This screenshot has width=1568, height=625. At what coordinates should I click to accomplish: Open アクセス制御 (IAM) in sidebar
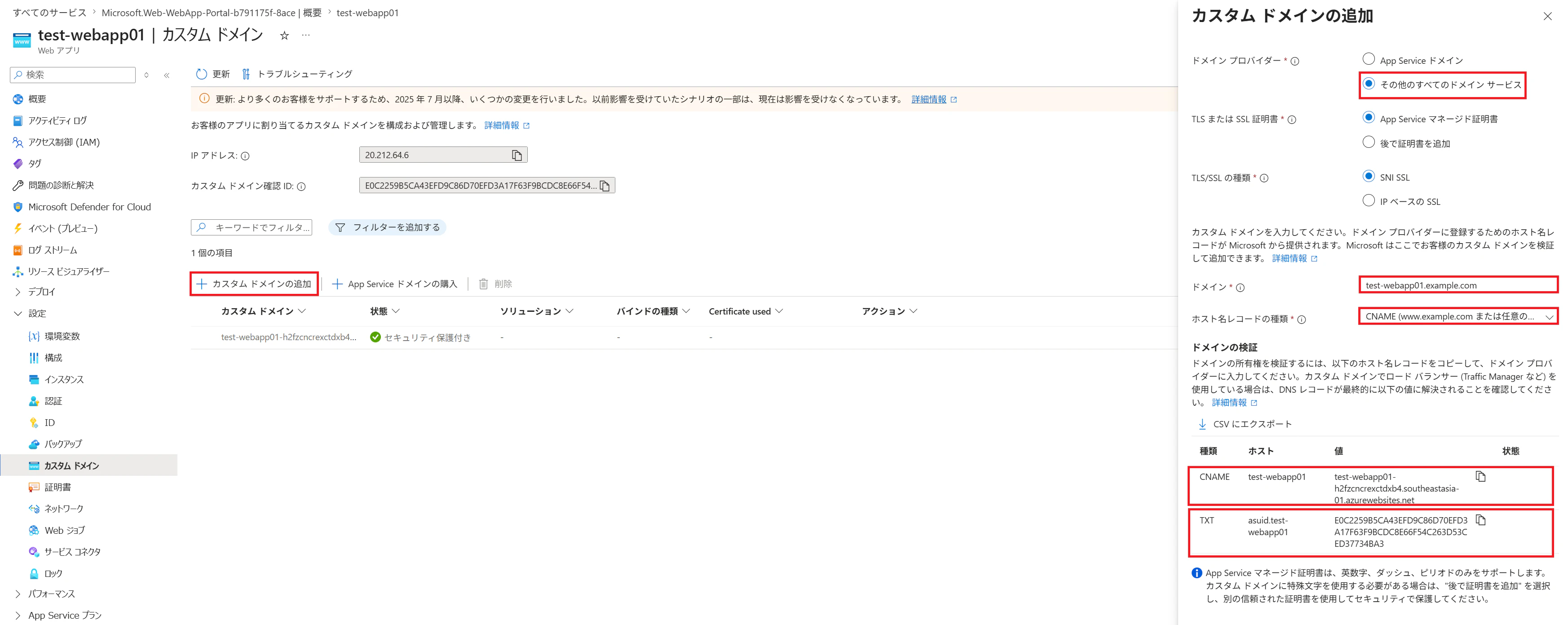[64, 142]
